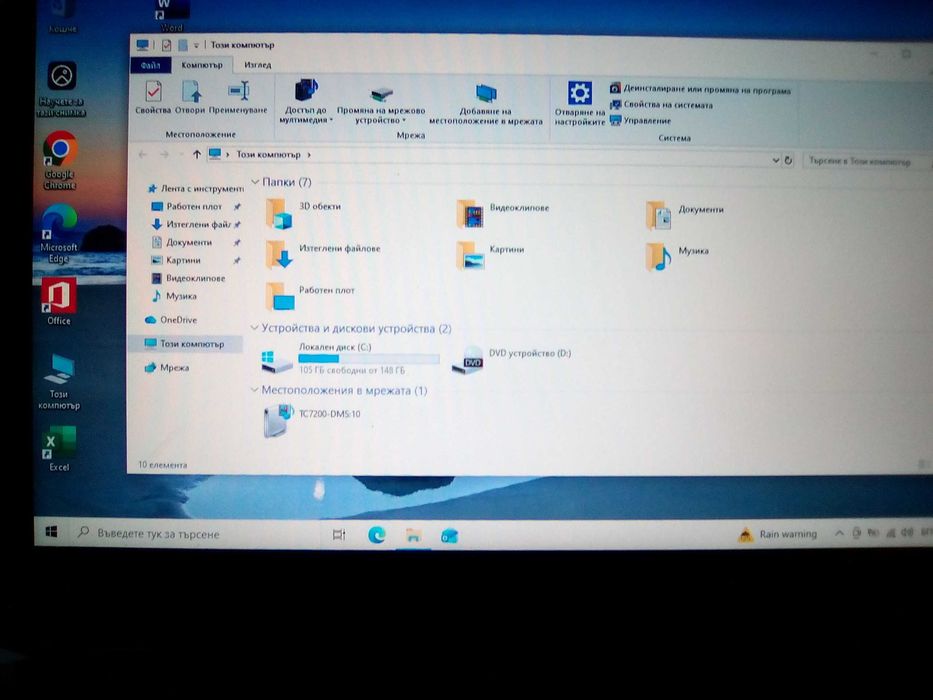Select Музика in navigation sidebar
Viewport: 933px width, 700px height.
pos(174,296)
